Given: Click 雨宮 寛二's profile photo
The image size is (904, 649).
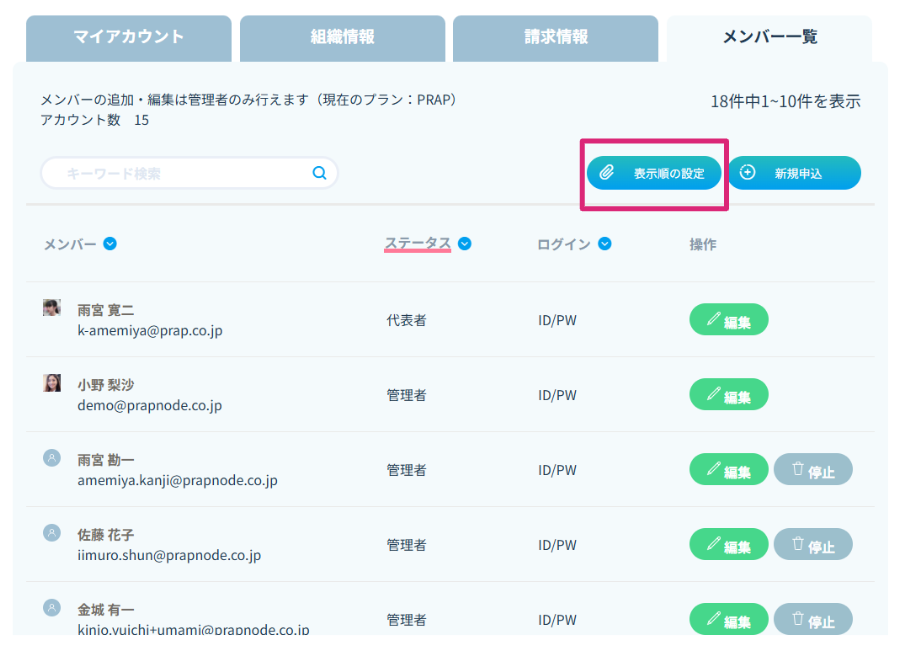Looking at the screenshot, I should [x=52, y=308].
